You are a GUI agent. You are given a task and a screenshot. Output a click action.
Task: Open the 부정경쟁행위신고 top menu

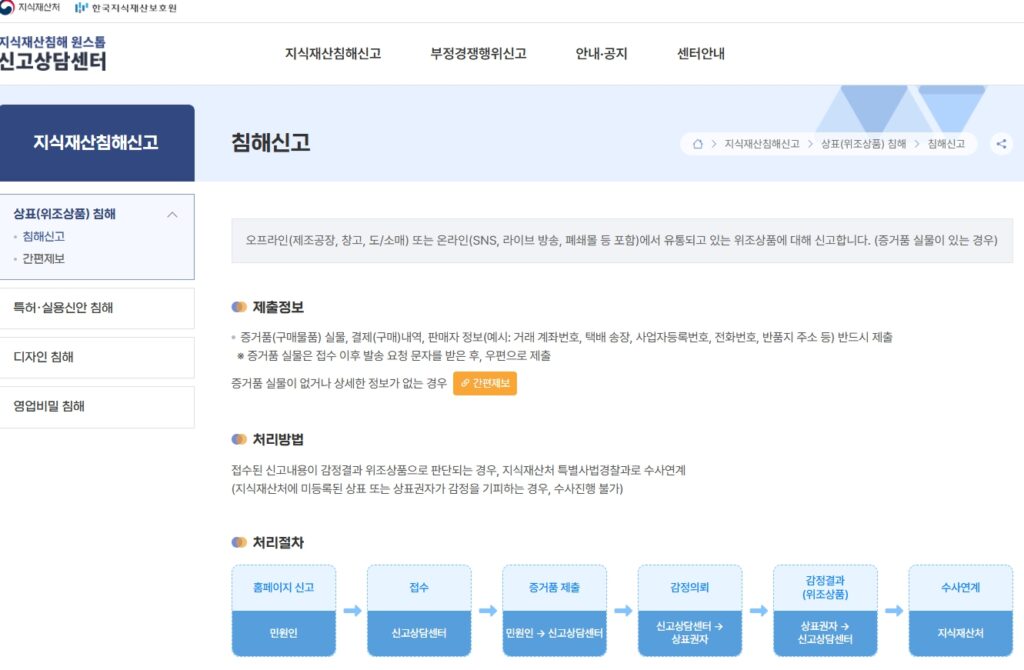tap(478, 54)
